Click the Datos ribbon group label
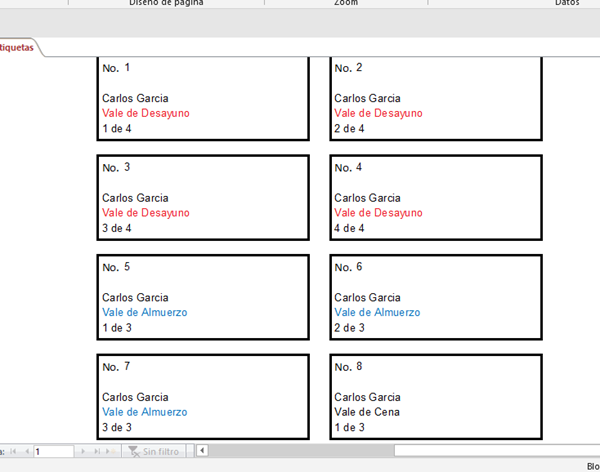 [567, 3]
